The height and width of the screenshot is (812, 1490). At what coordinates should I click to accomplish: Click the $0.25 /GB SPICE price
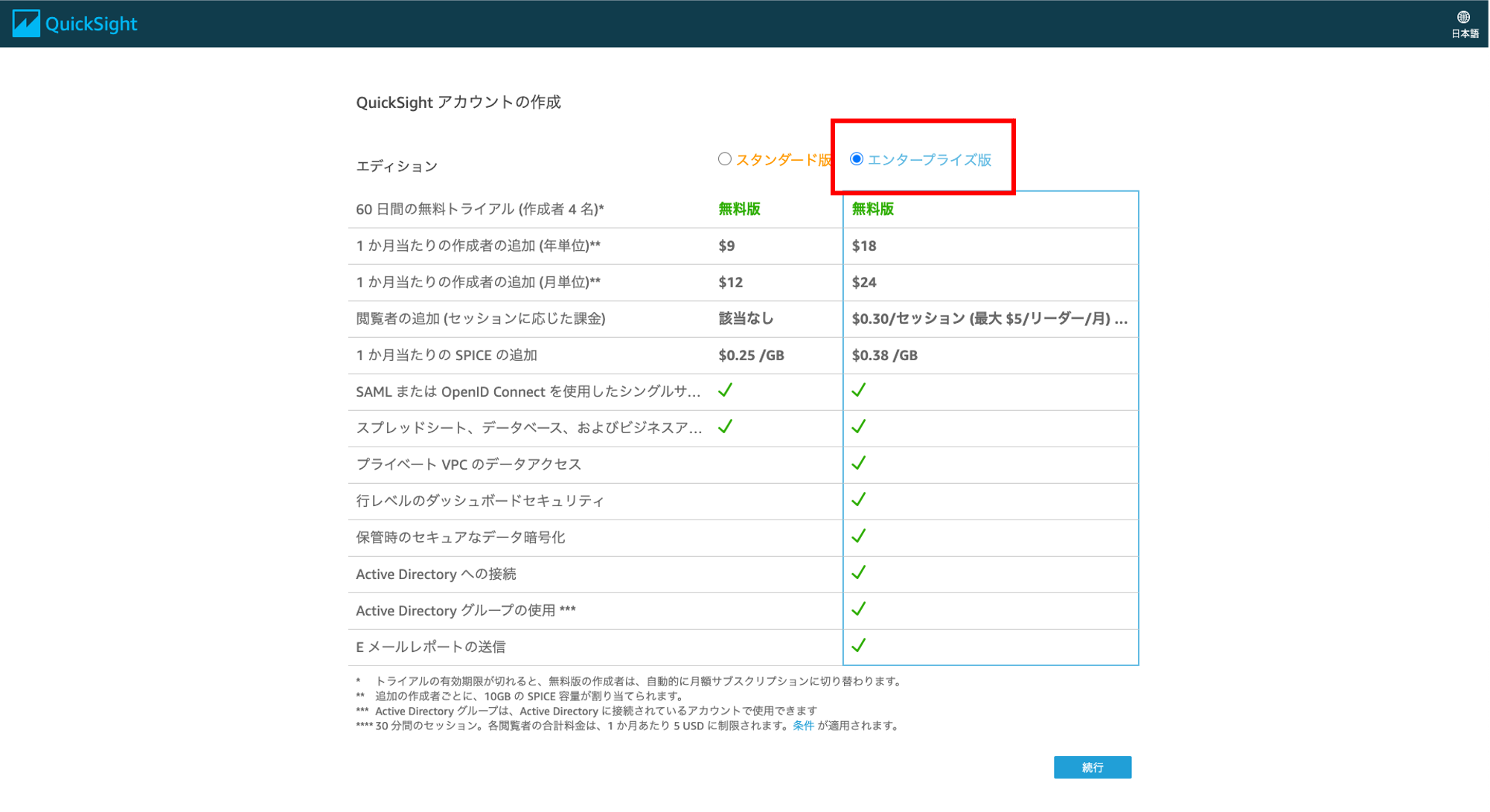coord(751,356)
